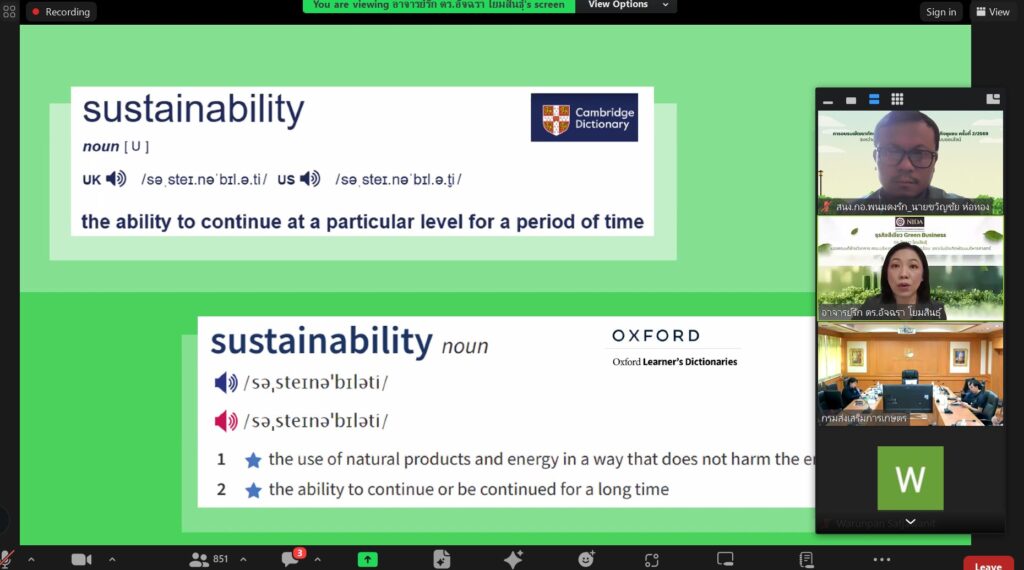The image size is (1024, 570).
Task: Open the Reactions emoji icon
Action: (586, 560)
